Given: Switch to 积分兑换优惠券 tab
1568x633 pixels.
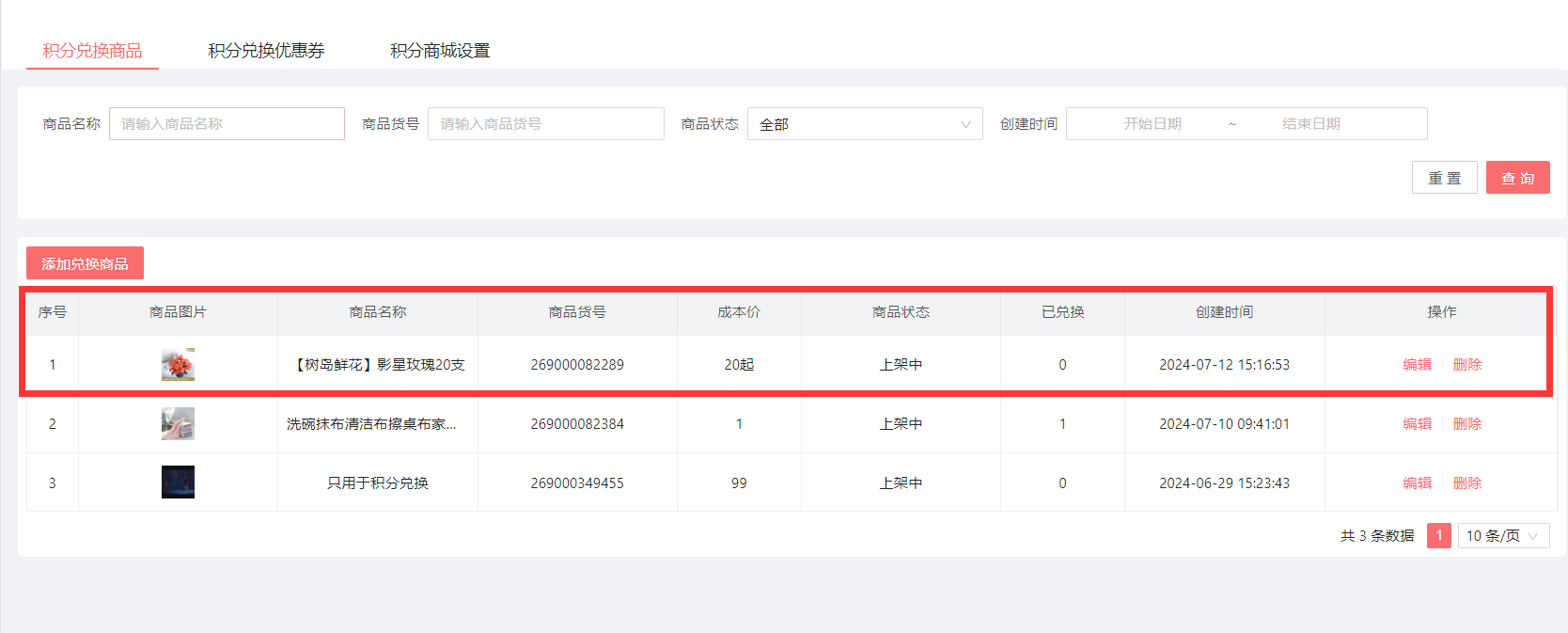Looking at the screenshot, I should [x=266, y=51].
